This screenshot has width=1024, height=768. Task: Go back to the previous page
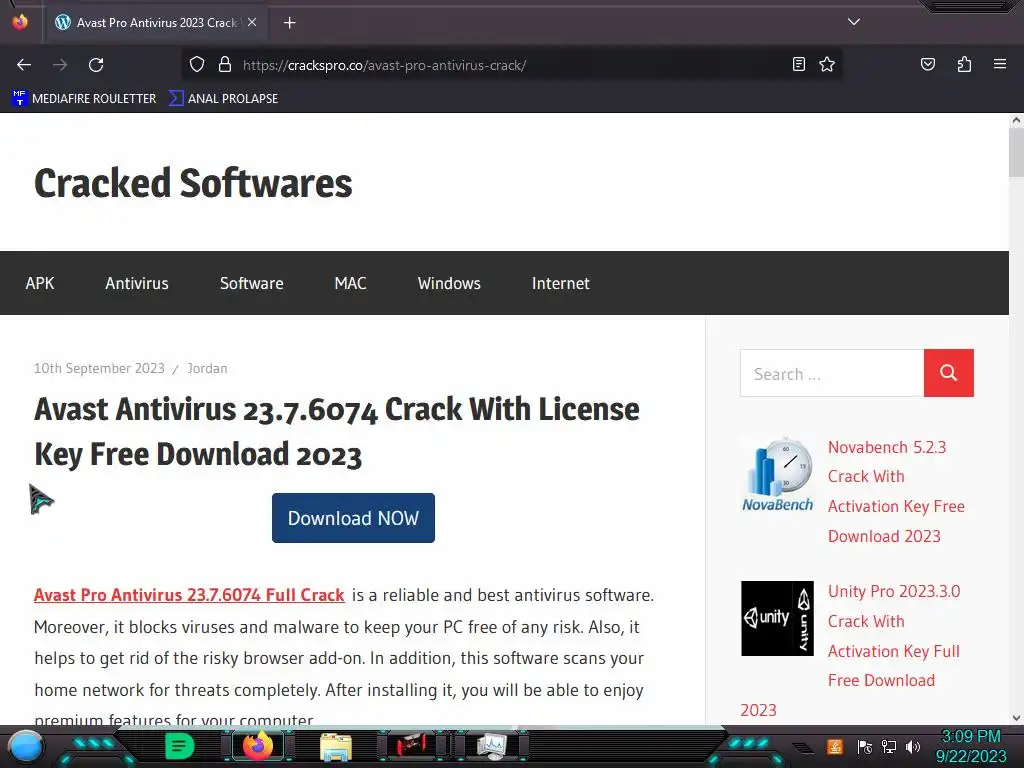pyautogui.click(x=24, y=65)
